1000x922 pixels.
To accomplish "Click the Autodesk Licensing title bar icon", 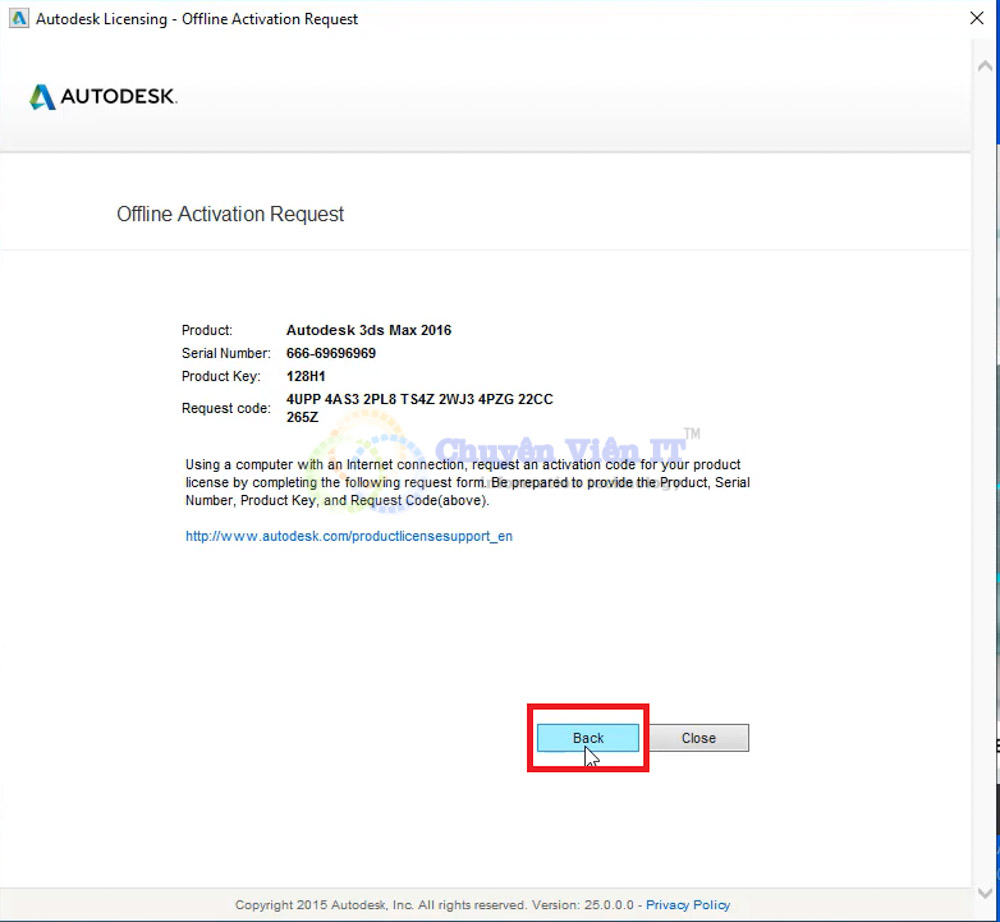I will point(17,19).
